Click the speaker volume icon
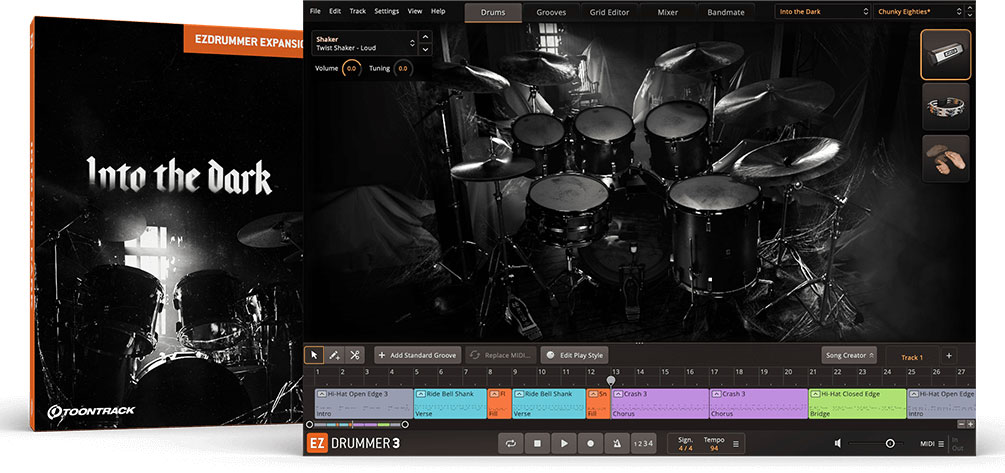The image size is (1005, 473). point(838,444)
